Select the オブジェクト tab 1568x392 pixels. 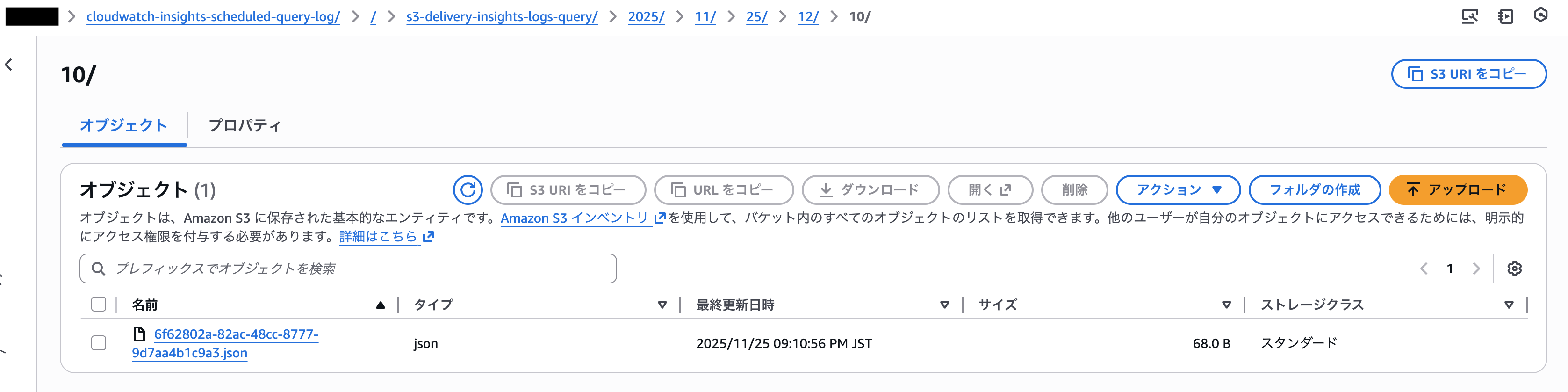123,125
